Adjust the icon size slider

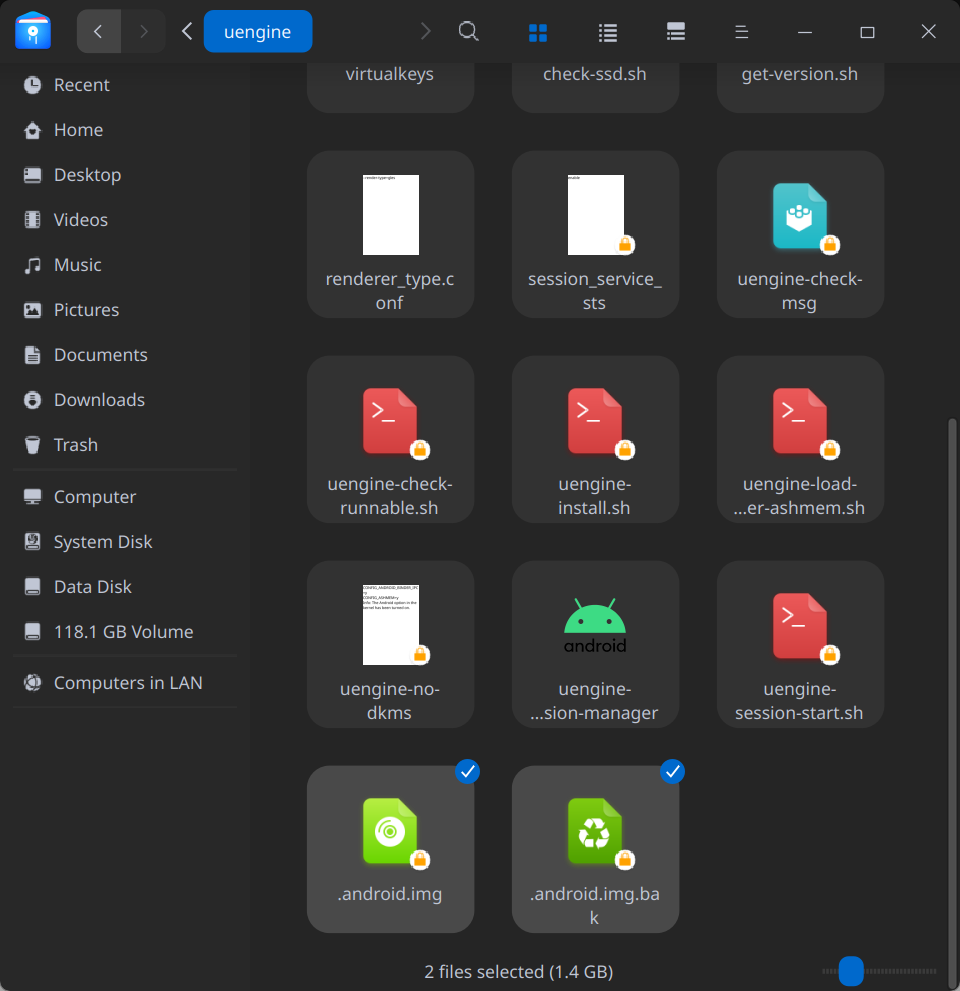[x=851, y=971]
